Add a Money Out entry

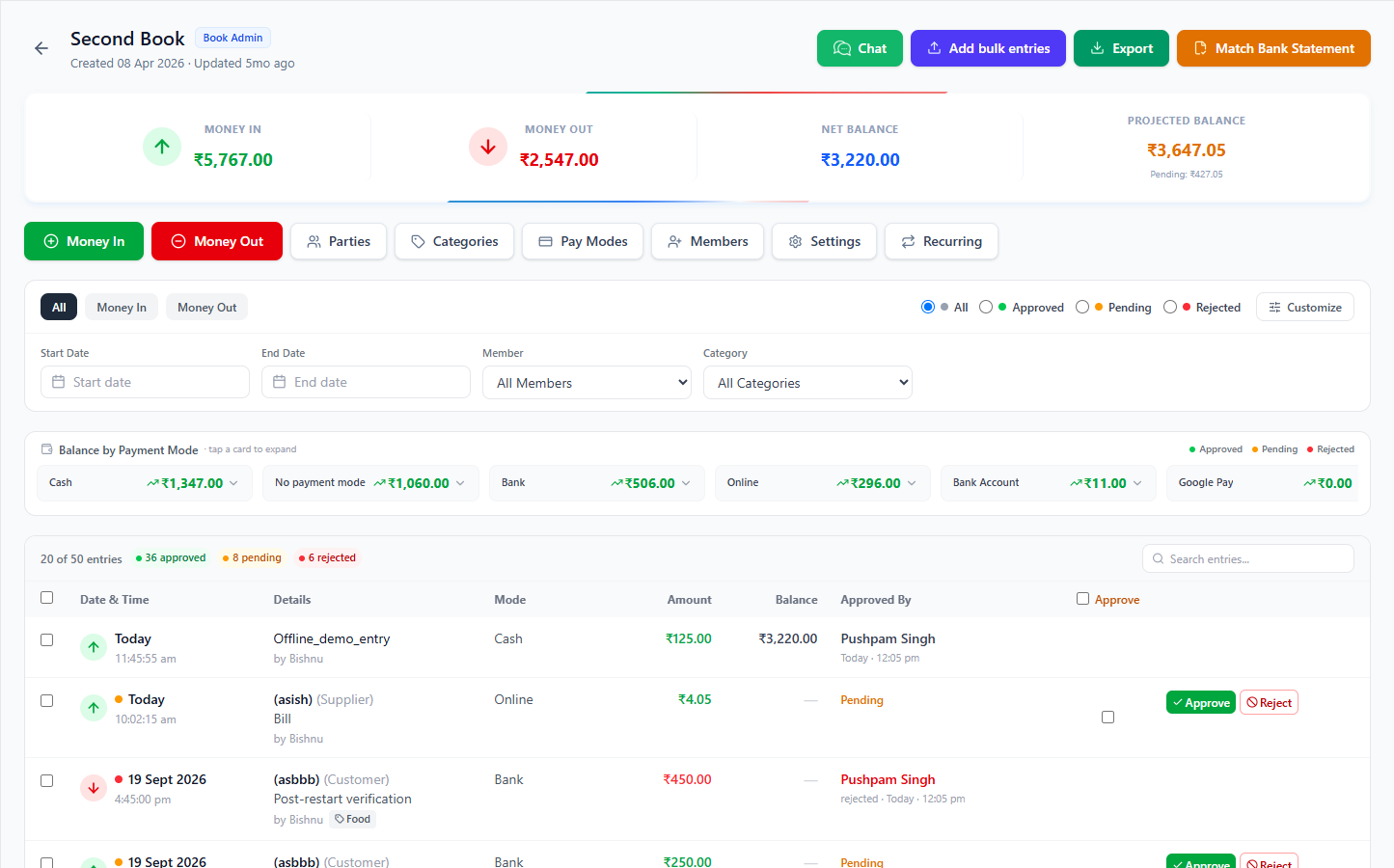click(217, 241)
